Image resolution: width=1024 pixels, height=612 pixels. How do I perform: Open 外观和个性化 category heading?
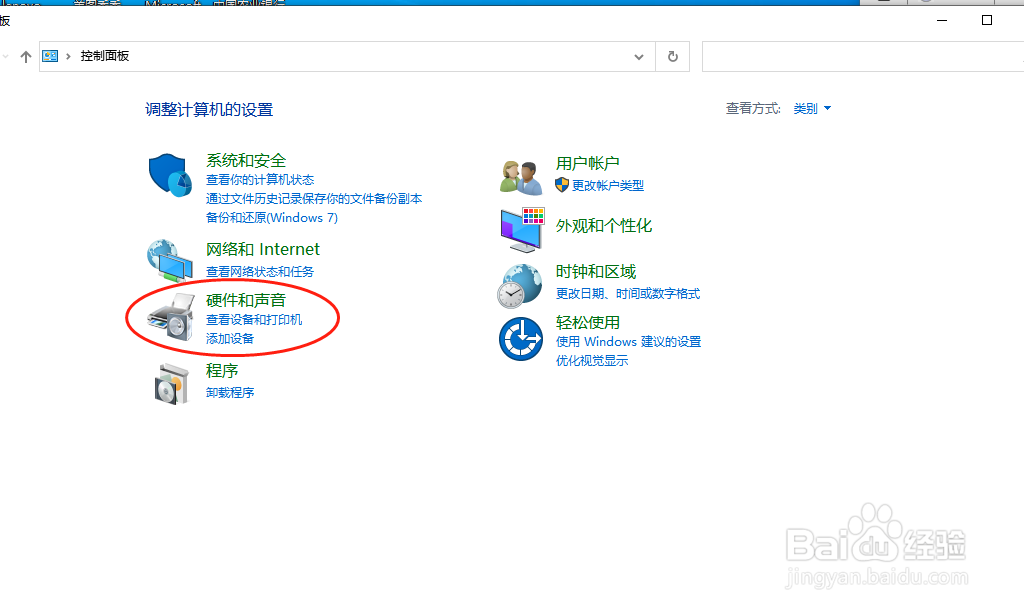coord(604,226)
